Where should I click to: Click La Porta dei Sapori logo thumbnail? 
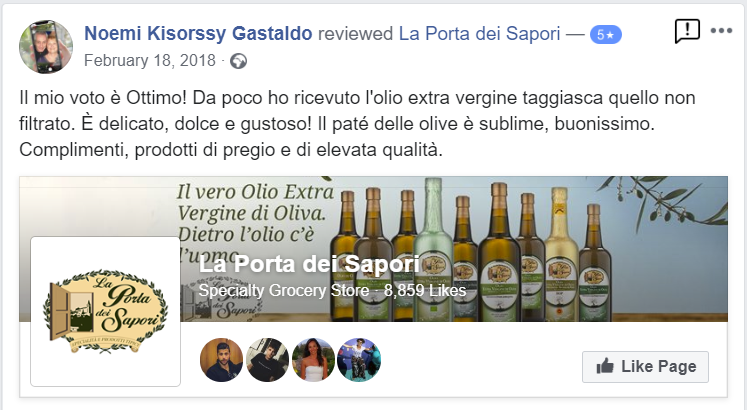coord(105,311)
